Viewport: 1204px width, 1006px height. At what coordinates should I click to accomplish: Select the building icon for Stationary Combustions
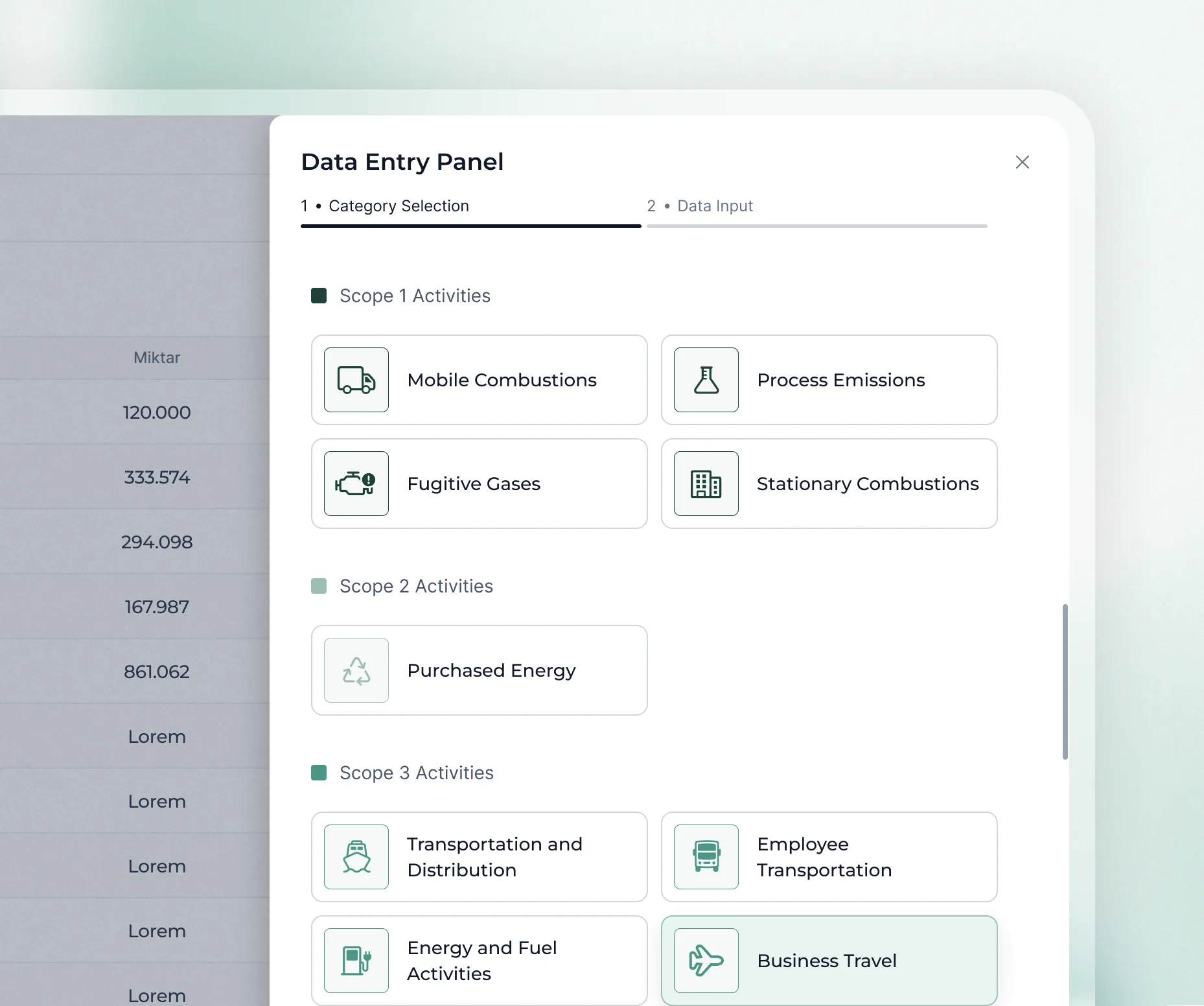click(706, 484)
